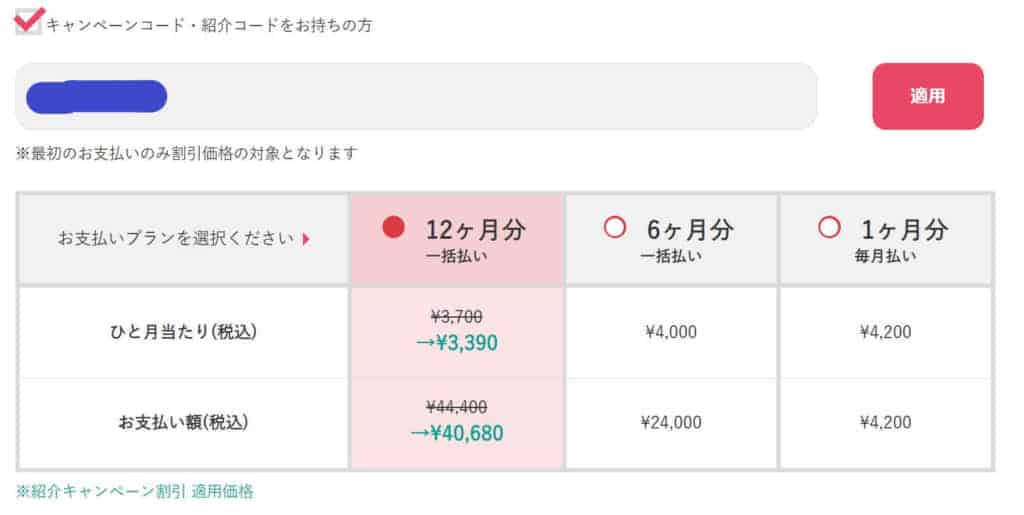Click the お支払い額(税込) row label
1024x515 pixels.
coord(183,422)
